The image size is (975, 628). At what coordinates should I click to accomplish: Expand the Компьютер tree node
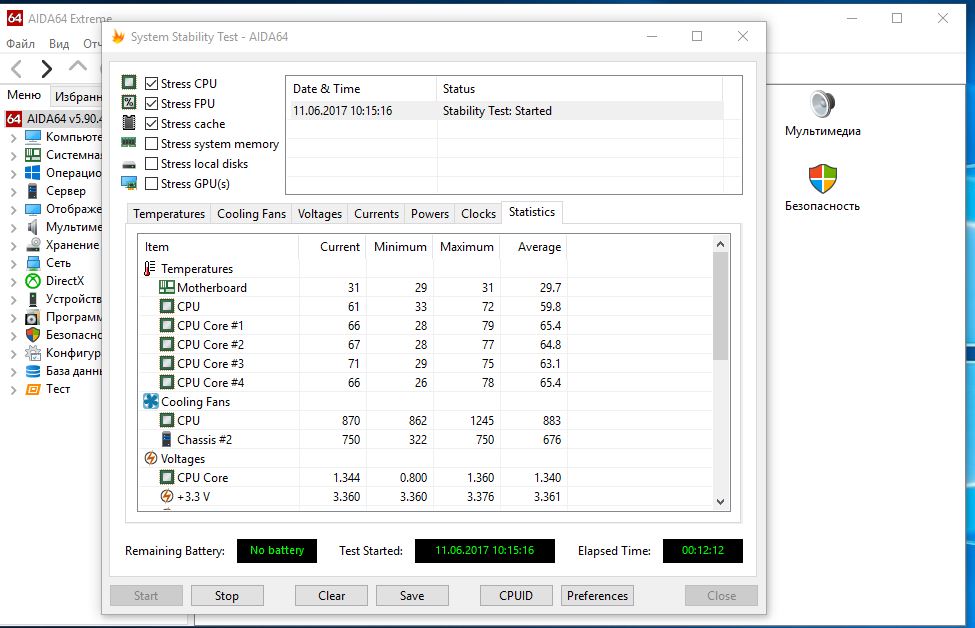tap(14, 137)
